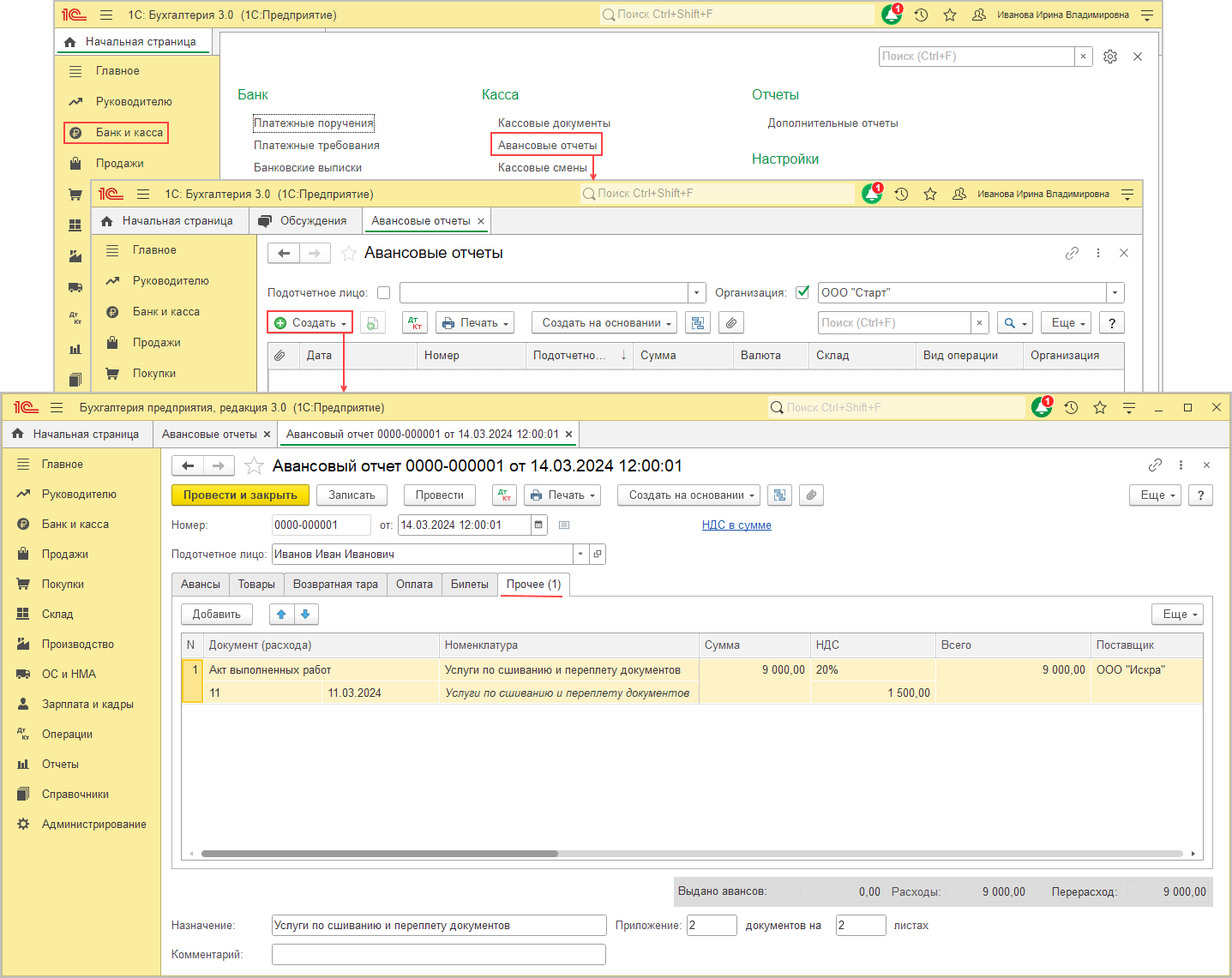Switch to the Товары tab
1232x978 pixels.
[x=256, y=584]
